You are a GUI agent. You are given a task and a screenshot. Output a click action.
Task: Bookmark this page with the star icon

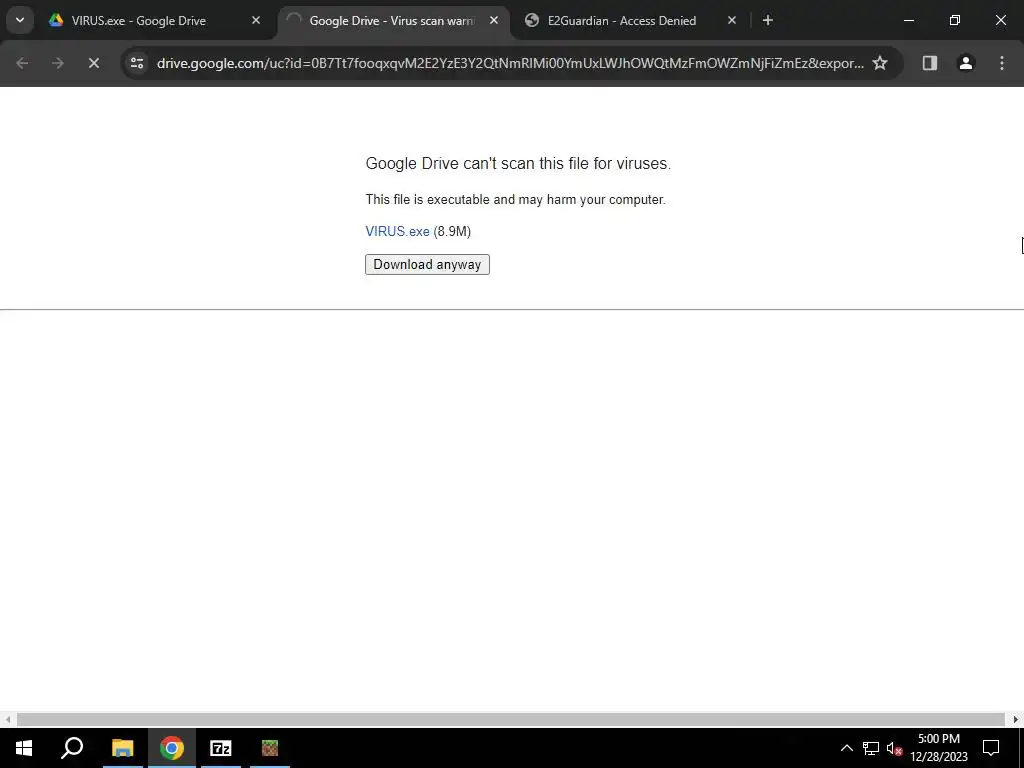point(880,63)
